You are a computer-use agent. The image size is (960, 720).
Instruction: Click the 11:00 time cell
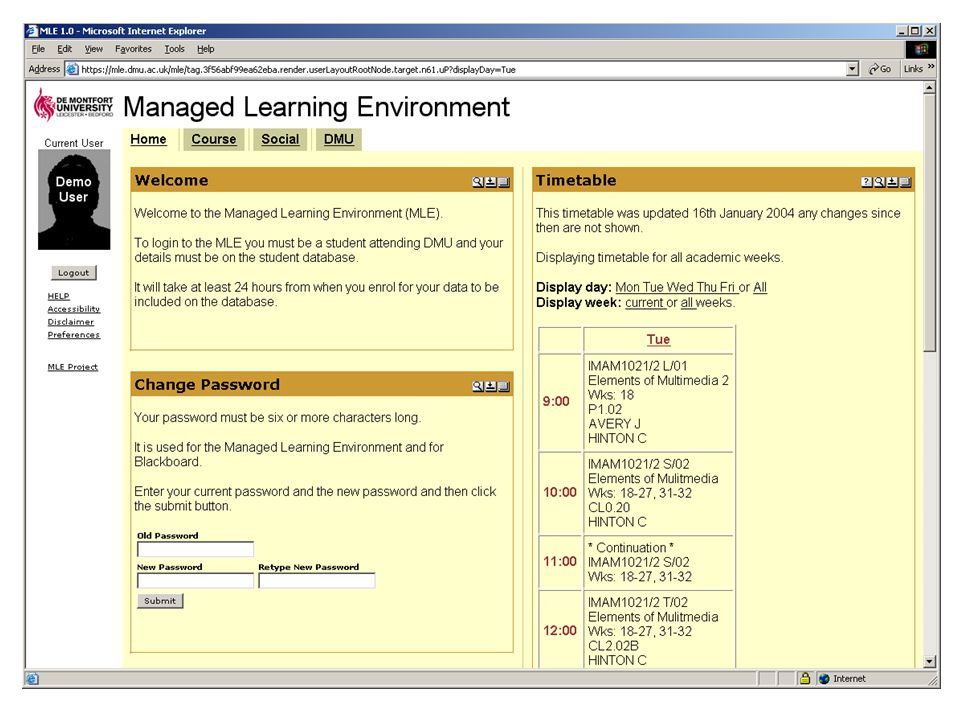click(x=560, y=561)
